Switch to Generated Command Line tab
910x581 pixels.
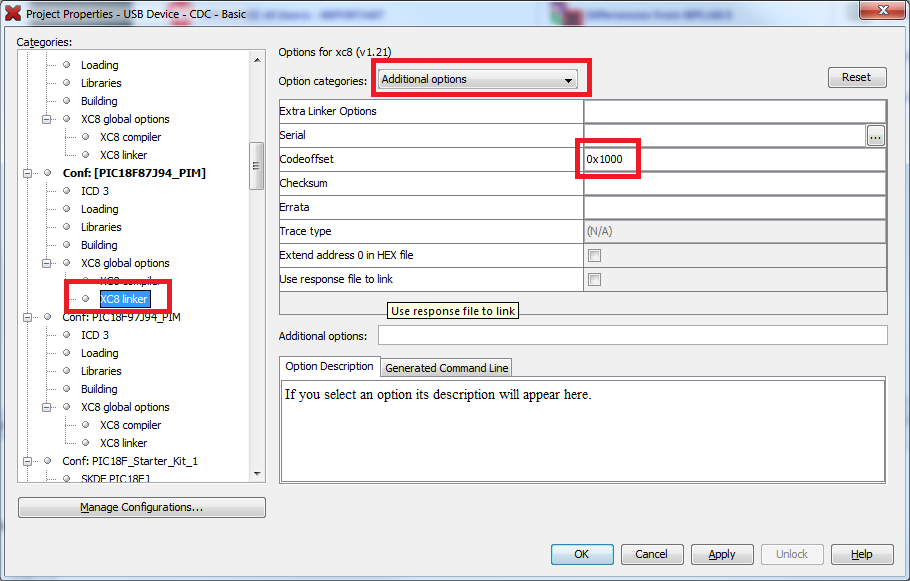pyautogui.click(x=446, y=368)
